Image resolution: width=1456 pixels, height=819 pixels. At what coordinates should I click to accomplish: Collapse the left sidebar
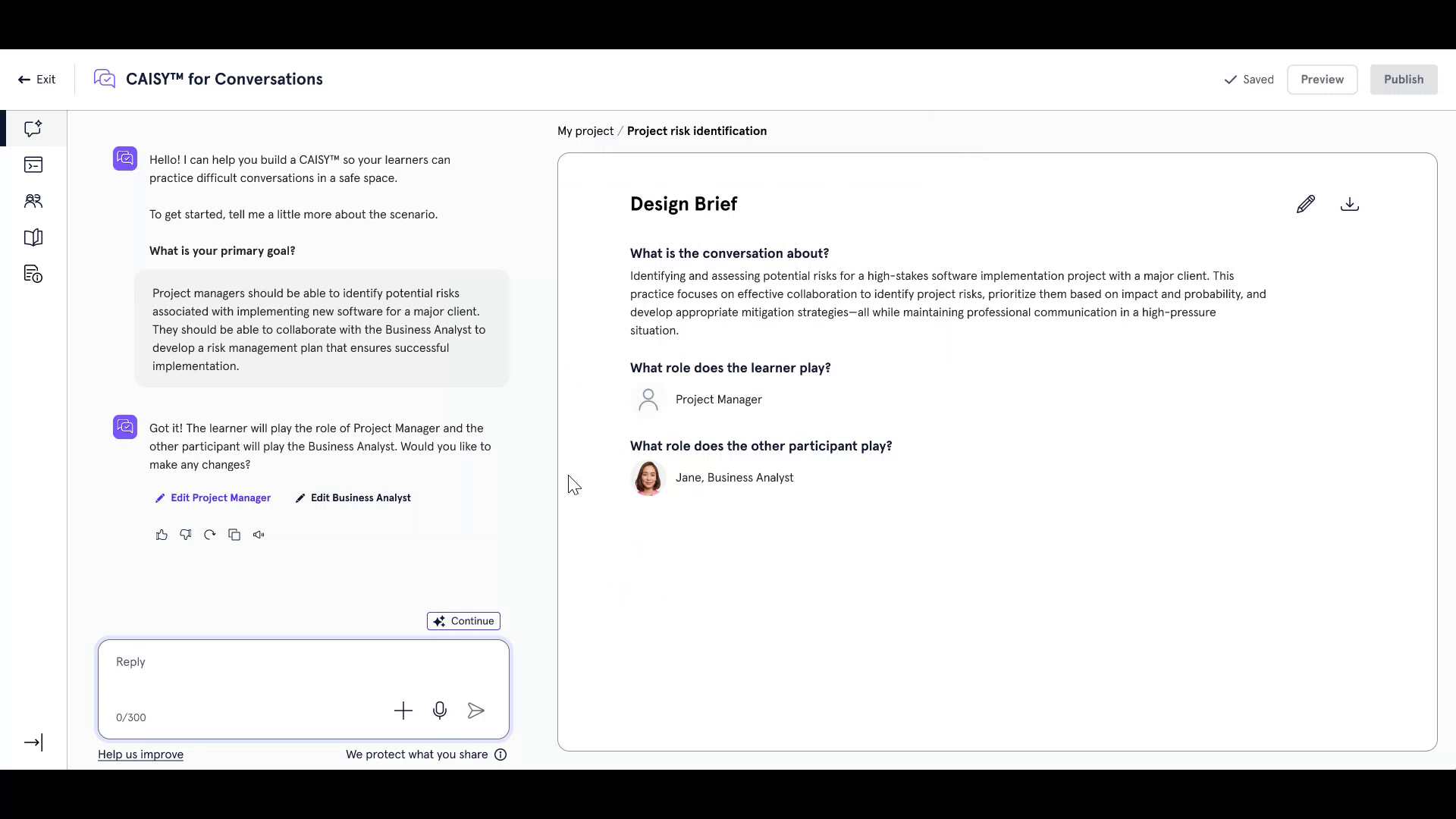point(33,742)
